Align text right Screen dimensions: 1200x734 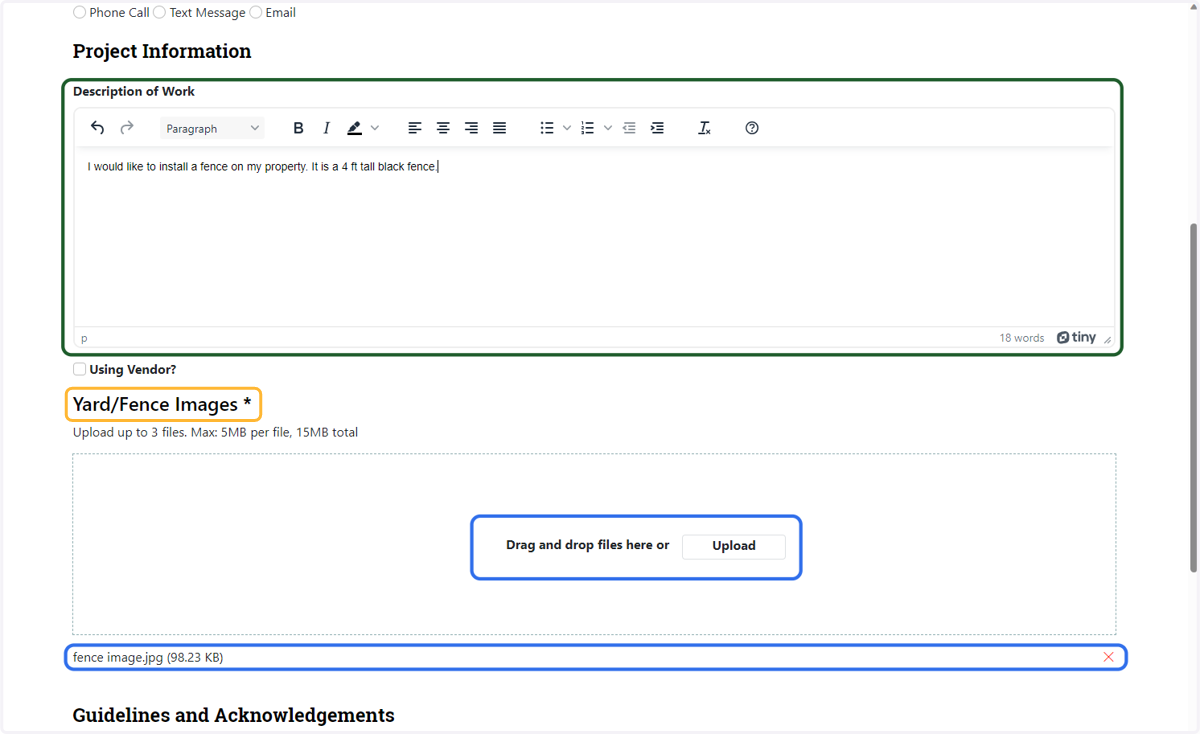coord(471,128)
